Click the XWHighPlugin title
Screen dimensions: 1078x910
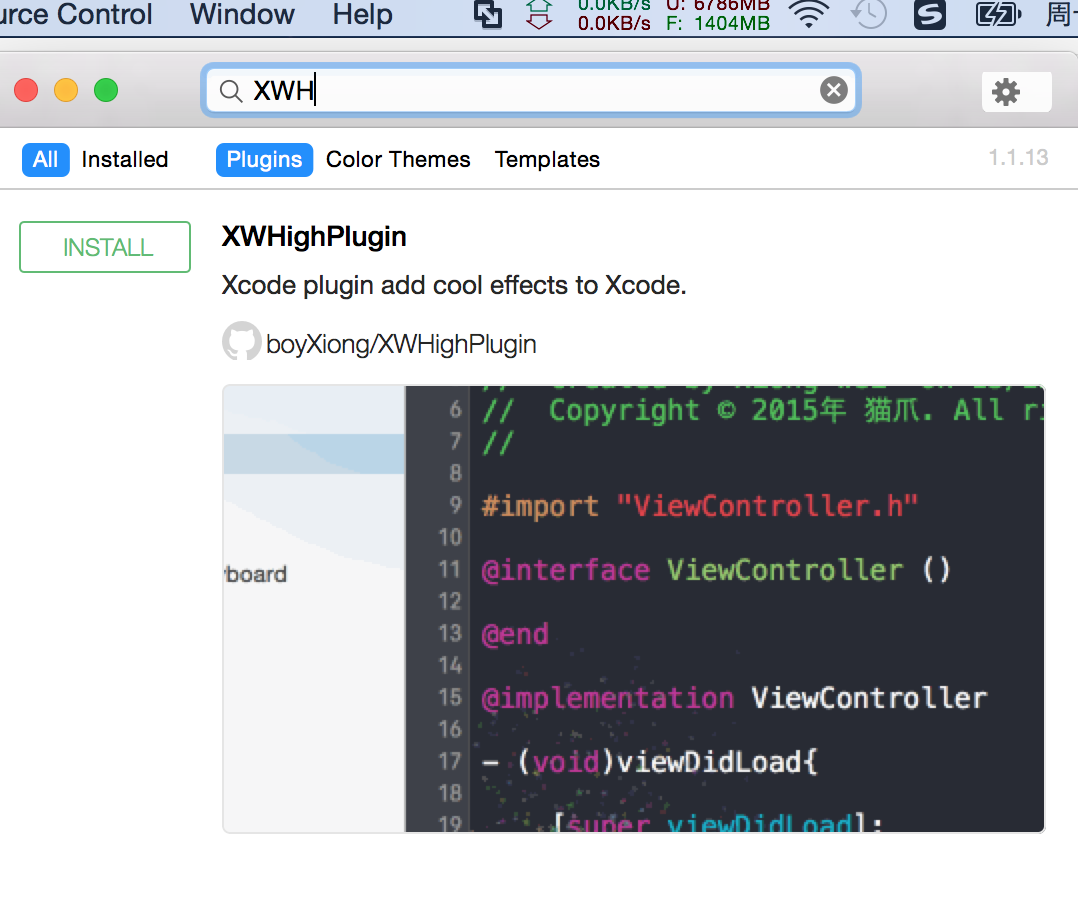coord(314,236)
